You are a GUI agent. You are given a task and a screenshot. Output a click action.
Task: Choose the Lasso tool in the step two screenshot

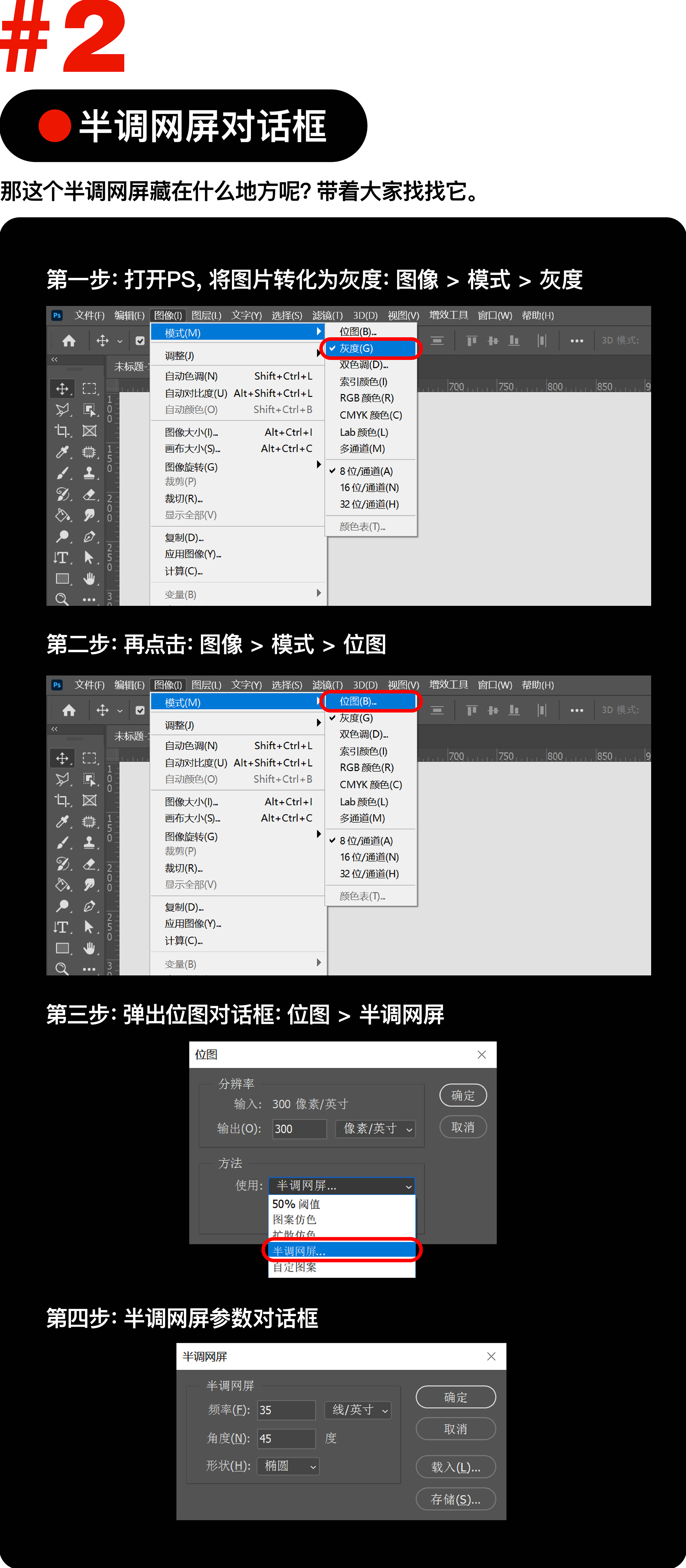click(x=62, y=779)
